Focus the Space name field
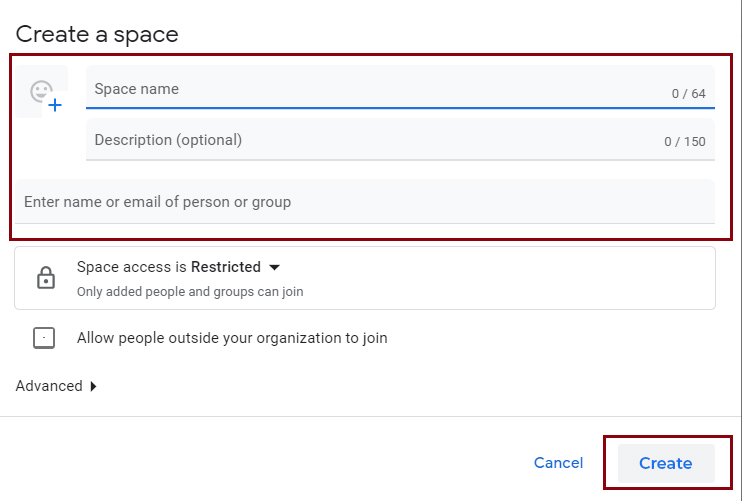Screen dimensions: 742x501 370,89
